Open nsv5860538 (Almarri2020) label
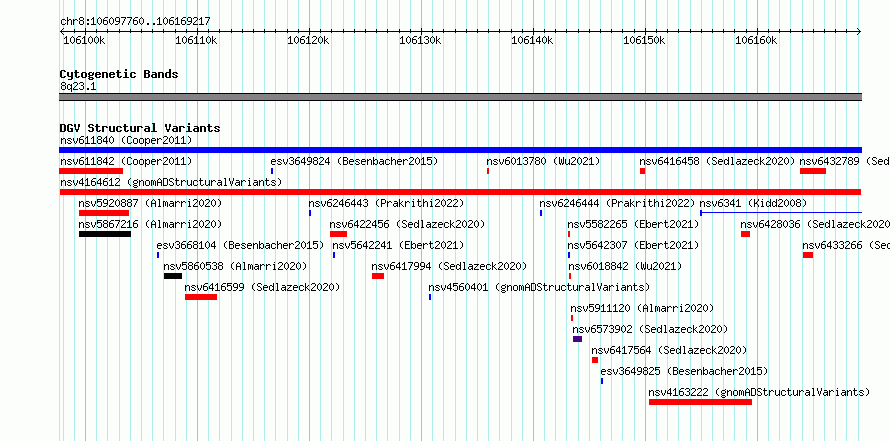Screen dimensions: 890x441 click(x=235, y=266)
